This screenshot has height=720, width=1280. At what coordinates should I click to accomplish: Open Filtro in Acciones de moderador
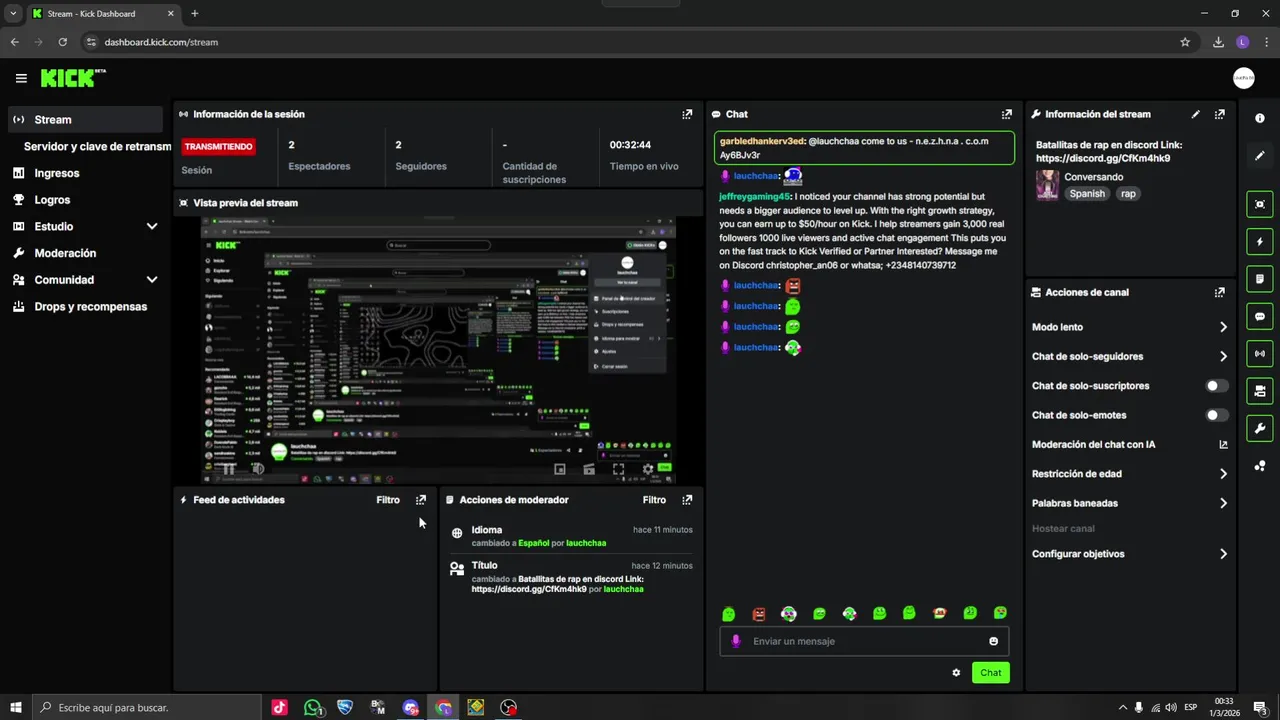click(x=654, y=500)
